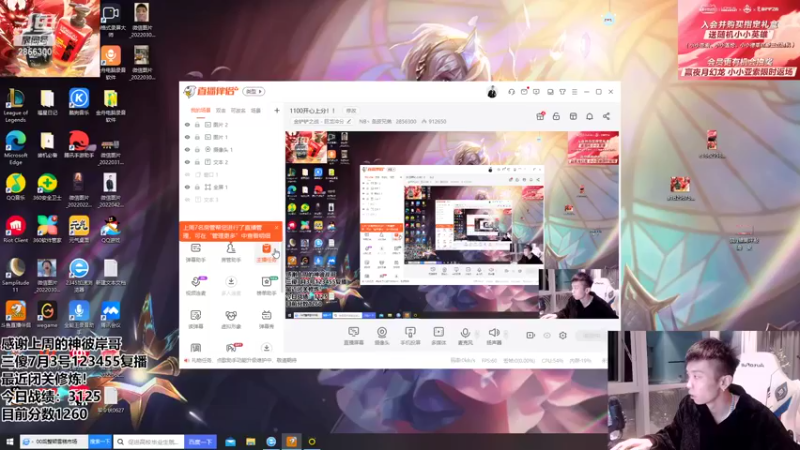Open QQ音乐 desktop shortcut

[15, 187]
